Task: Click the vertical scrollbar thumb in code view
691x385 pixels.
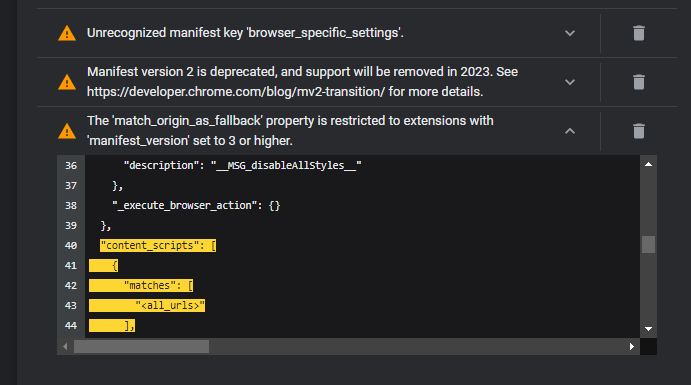Action: [x=648, y=244]
